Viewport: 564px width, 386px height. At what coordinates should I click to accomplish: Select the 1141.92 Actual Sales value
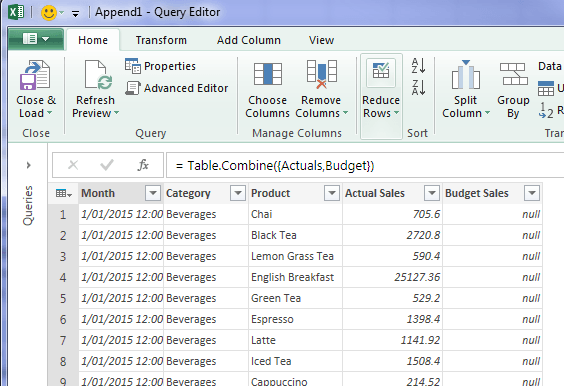click(392, 340)
